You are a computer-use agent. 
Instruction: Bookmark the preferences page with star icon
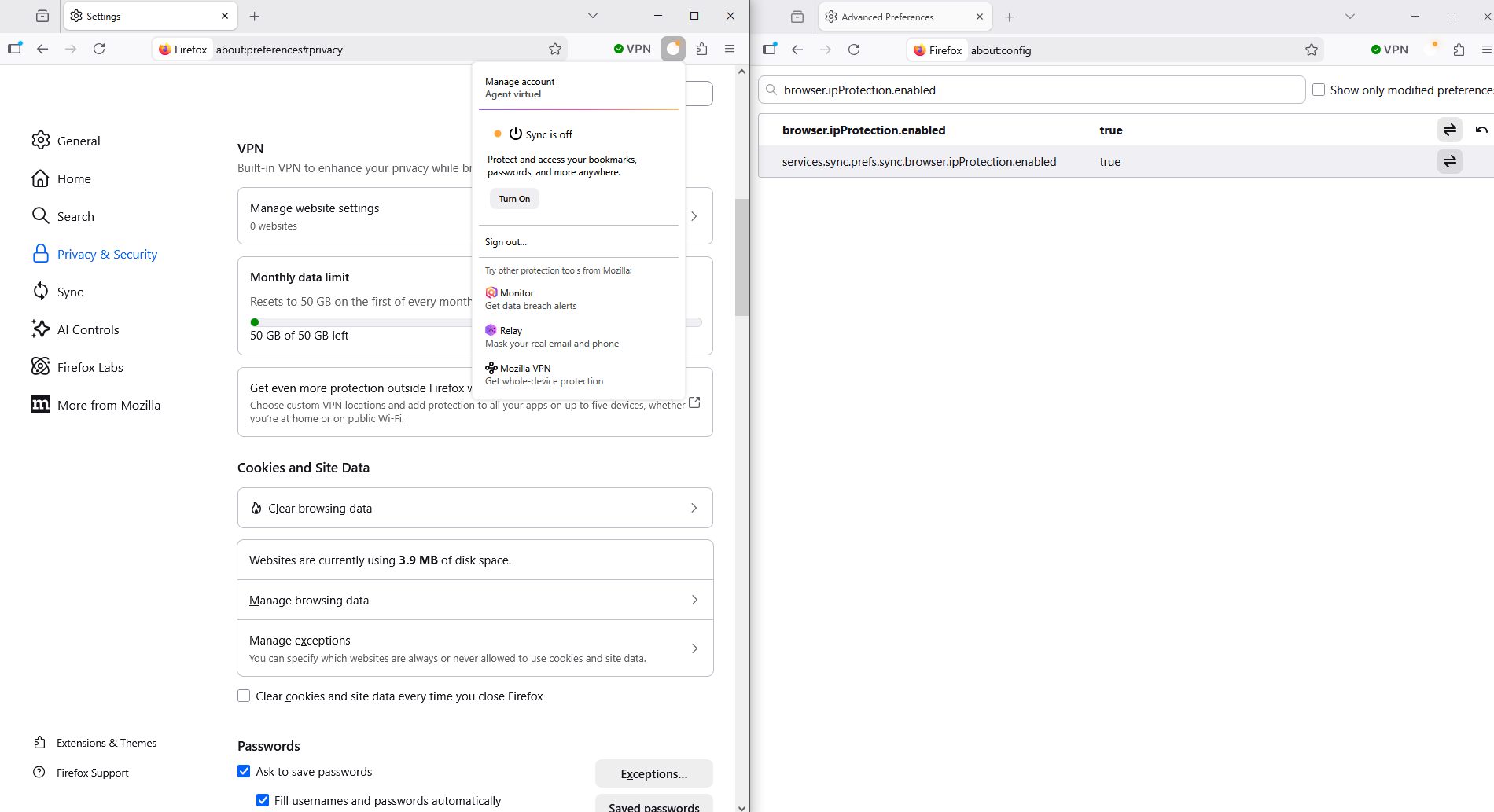(555, 49)
